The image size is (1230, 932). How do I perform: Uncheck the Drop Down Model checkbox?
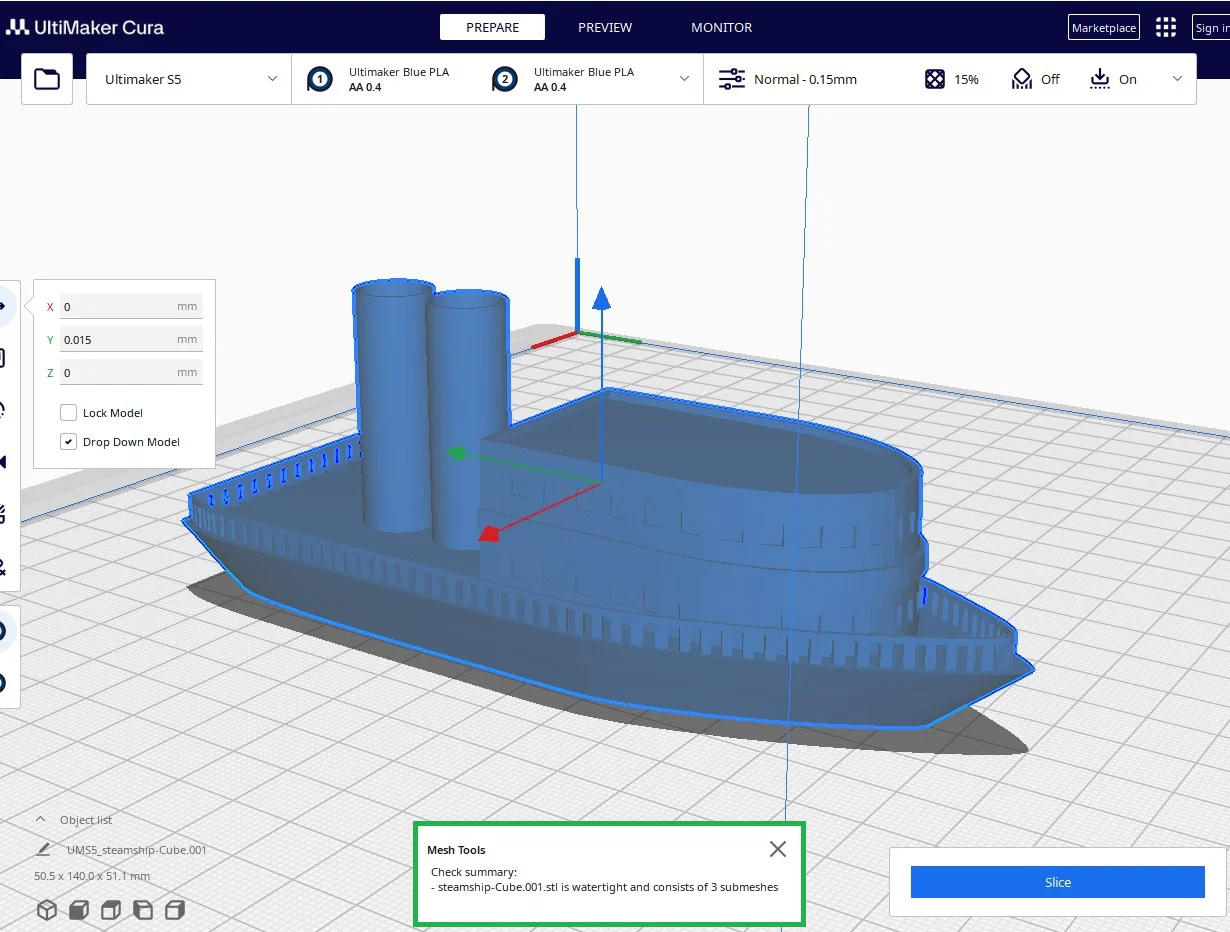click(69, 442)
